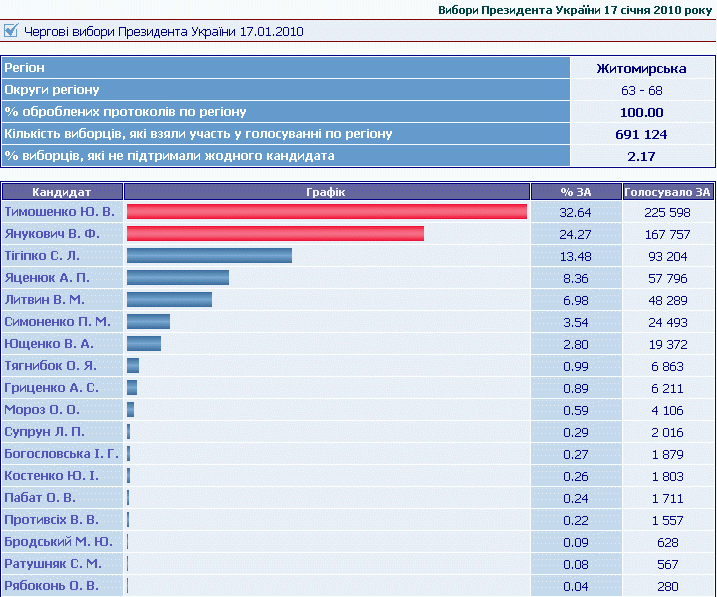This screenshot has width=717, height=597.
Task: Sort by the Кандидат column header
Action: click(x=62, y=192)
